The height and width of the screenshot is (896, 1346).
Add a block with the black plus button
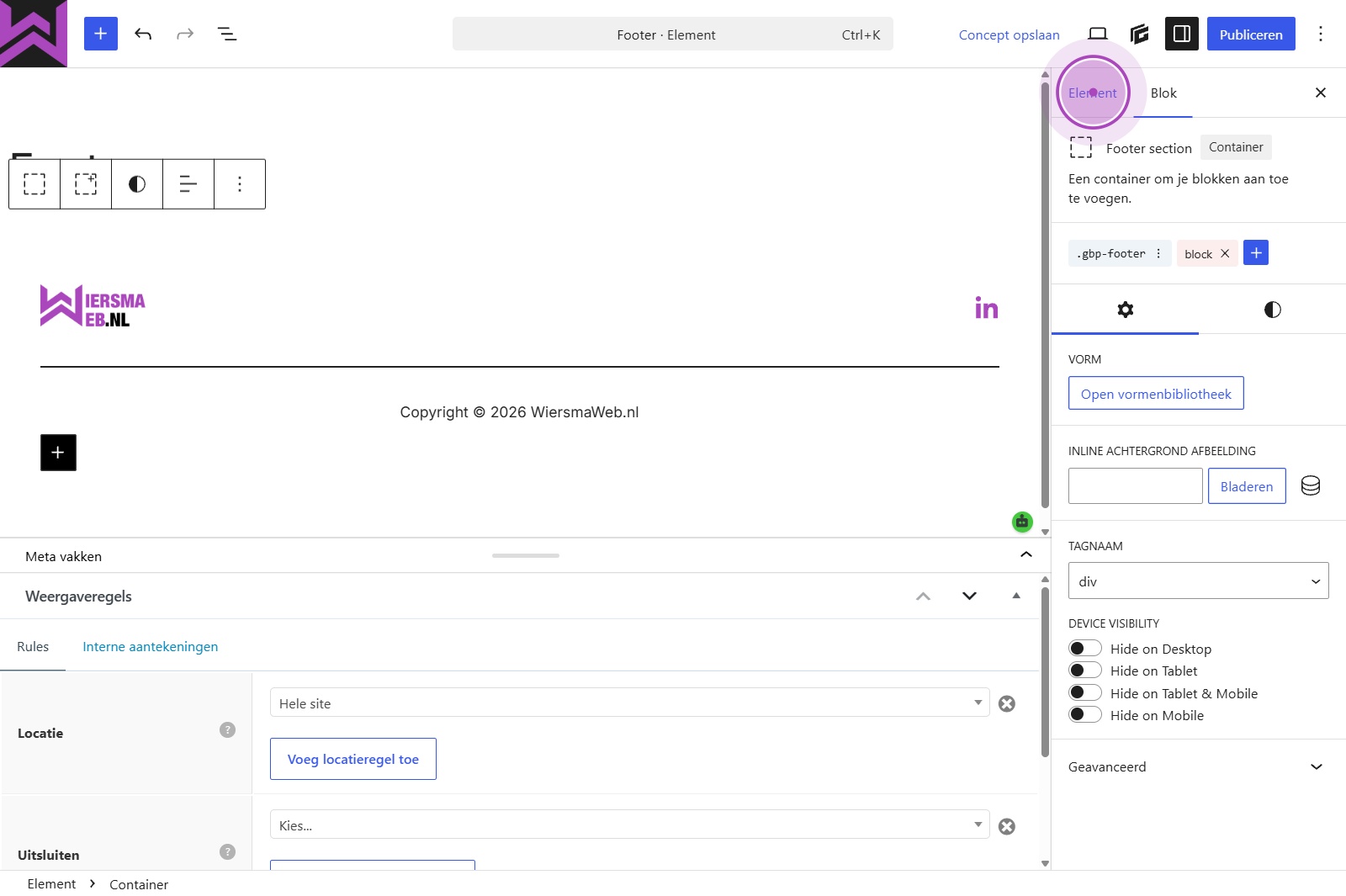coord(58,453)
